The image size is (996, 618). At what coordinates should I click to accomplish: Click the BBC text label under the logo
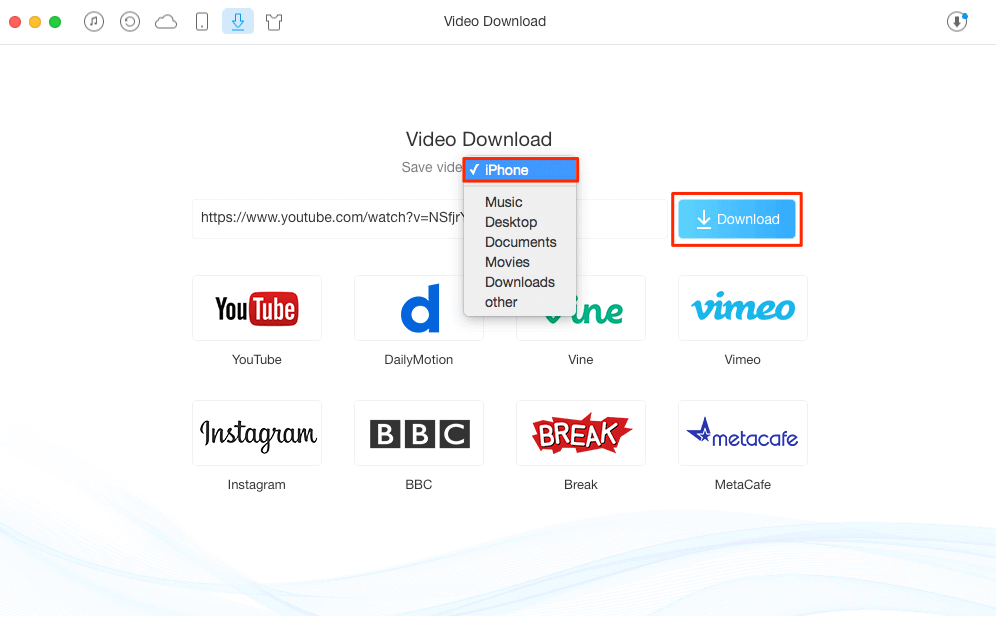pos(419,485)
